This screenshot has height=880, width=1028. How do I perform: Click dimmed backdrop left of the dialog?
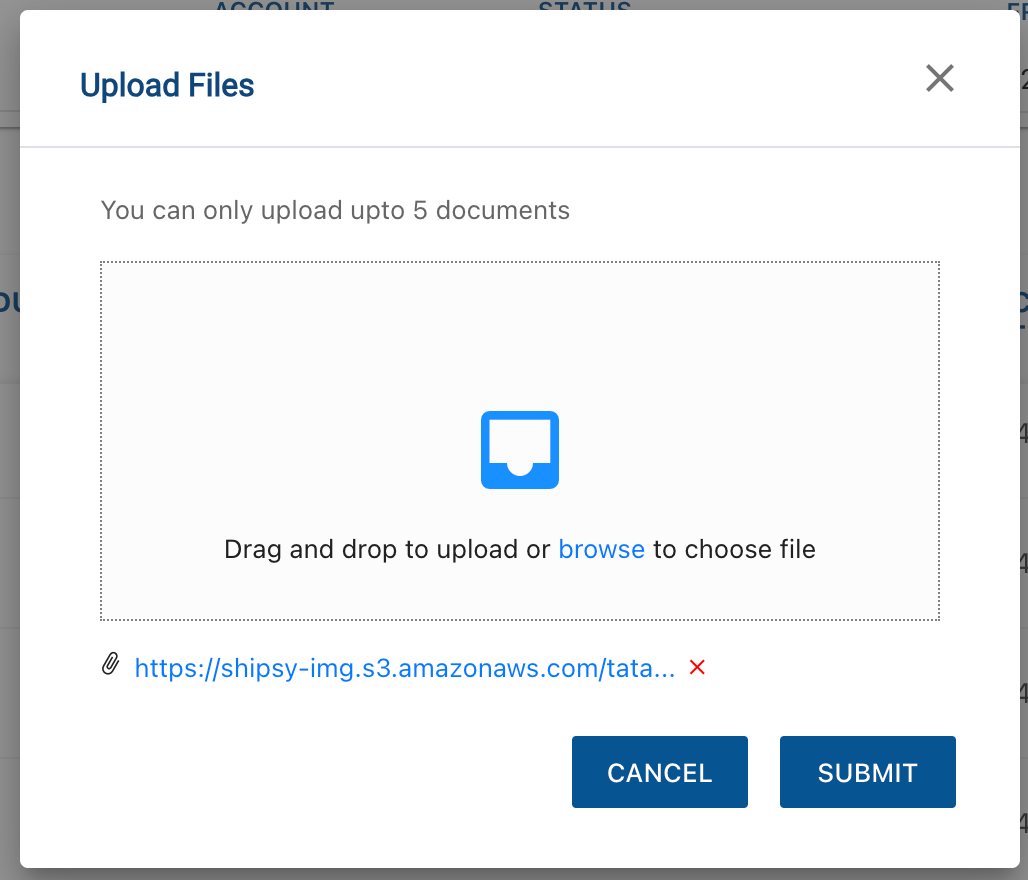point(9,450)
